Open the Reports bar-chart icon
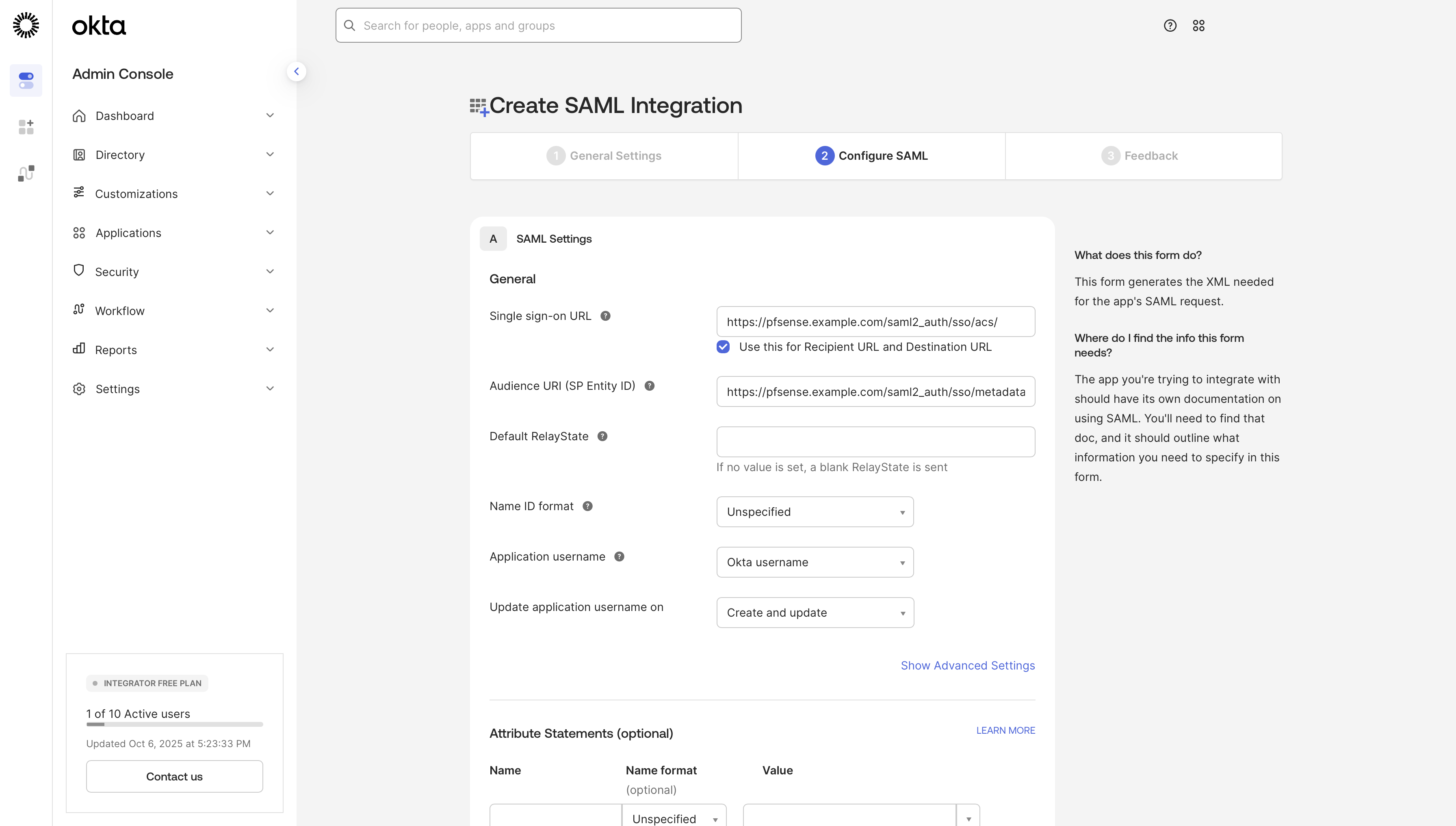Image resolution: width=1456 pixels, height=826 pixels. (79, 350)
